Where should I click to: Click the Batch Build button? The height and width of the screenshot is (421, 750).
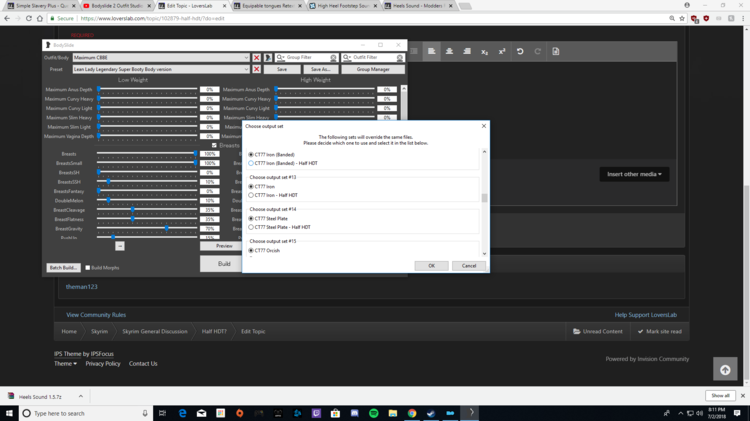pyautogui.click(x=63, y=267)
